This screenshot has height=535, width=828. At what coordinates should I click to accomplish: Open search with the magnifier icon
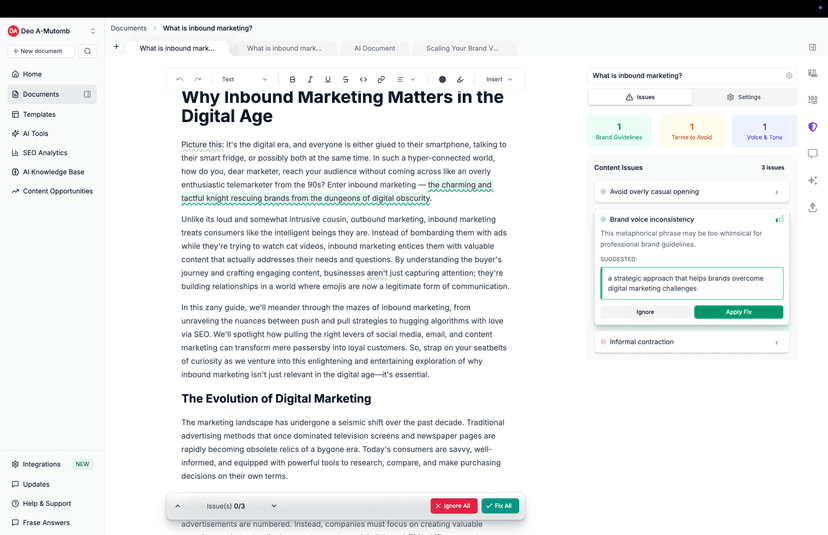(x=88, y=51)
